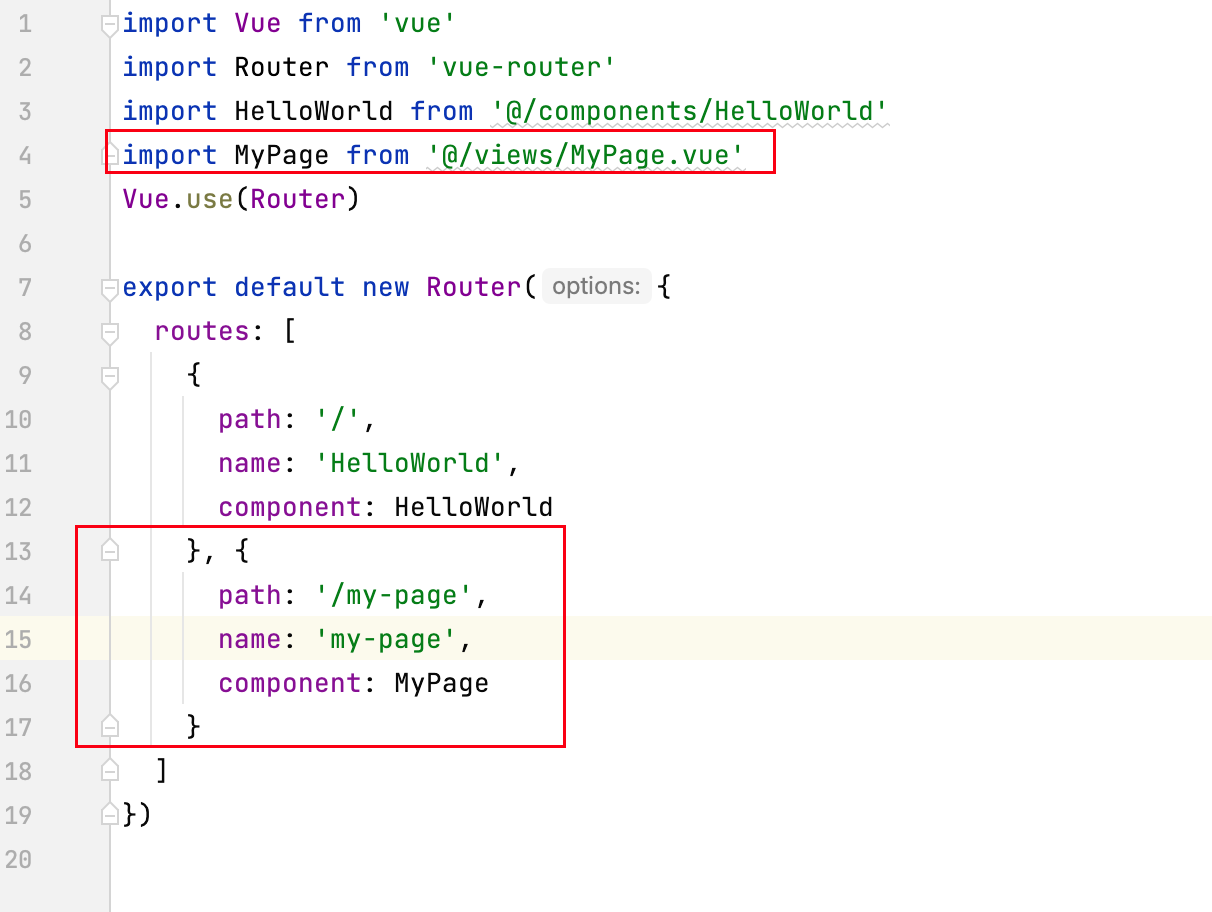Screen dimensions: 1212x912
Task: Collapse the import block fold marker on line 1
Action: click(x=110, y=24)
